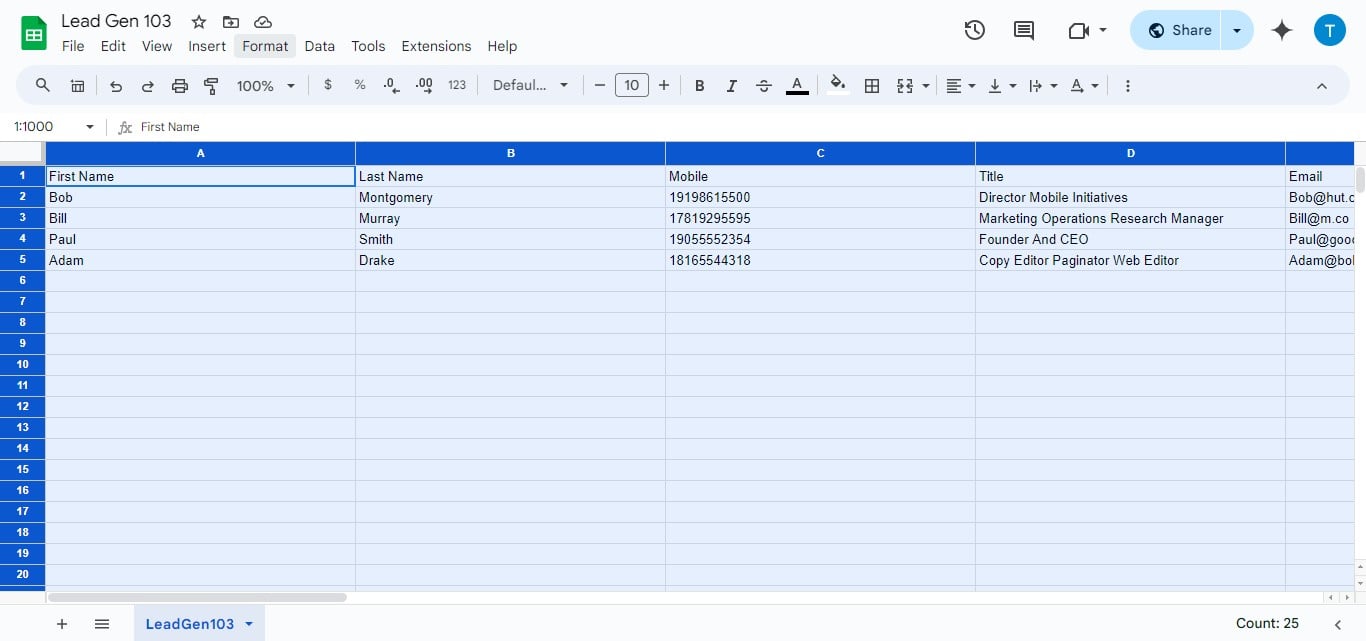Open the zoom level 100% dropdown

coord(265,86)
